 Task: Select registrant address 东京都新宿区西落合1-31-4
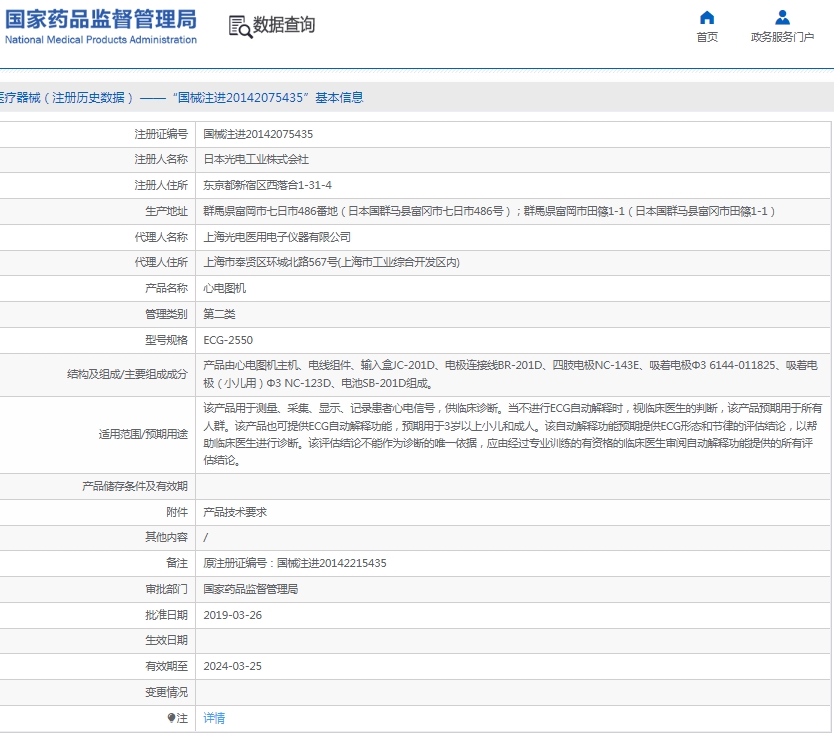pyautogui.click(x=268, y=185)
